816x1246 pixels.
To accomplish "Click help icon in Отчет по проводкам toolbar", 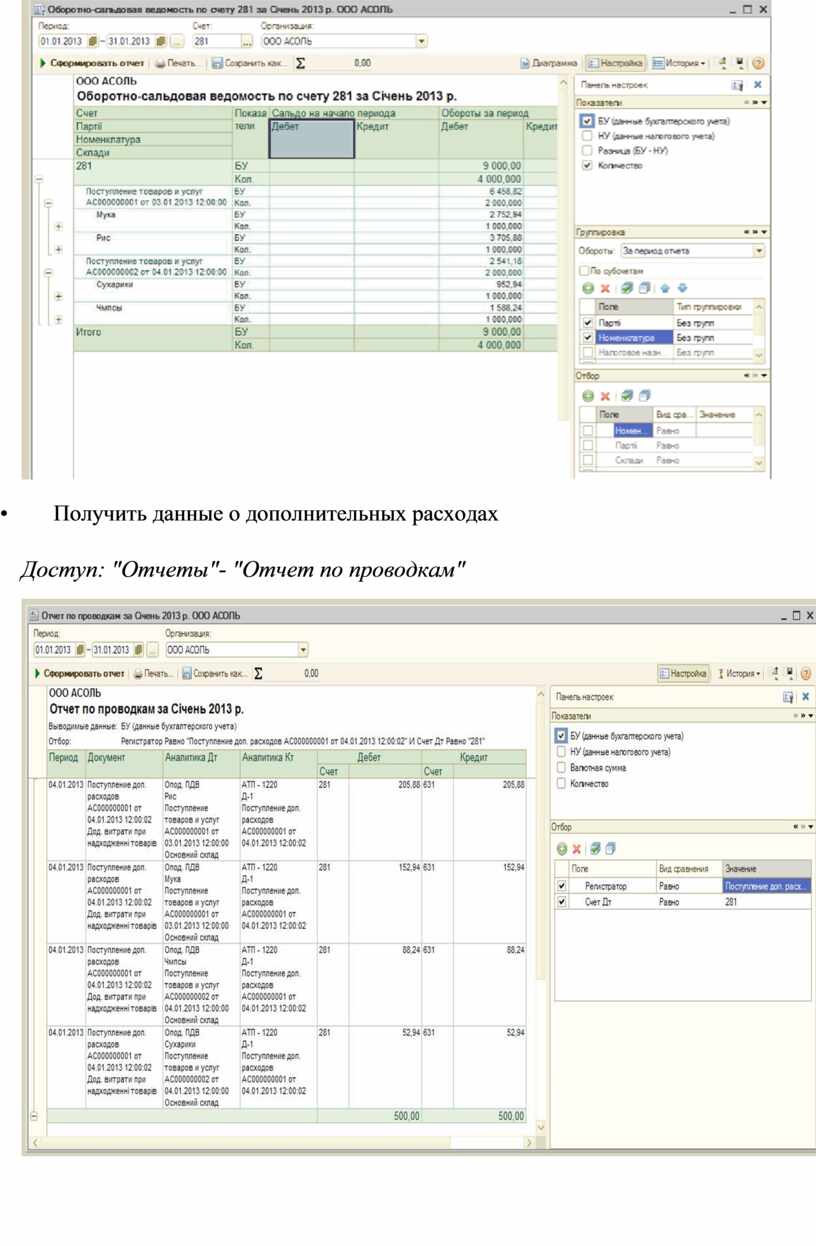I will click(x=806, y=673).
